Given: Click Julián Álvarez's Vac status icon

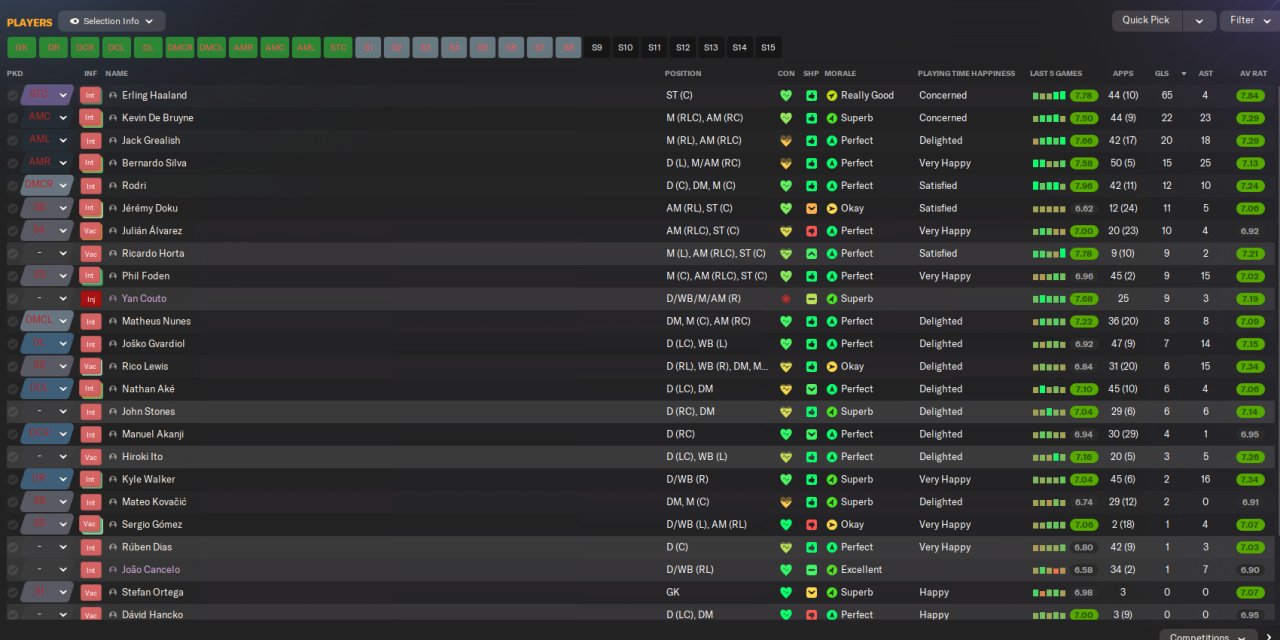Looking at the screenshot, I should tap(91, 231).
